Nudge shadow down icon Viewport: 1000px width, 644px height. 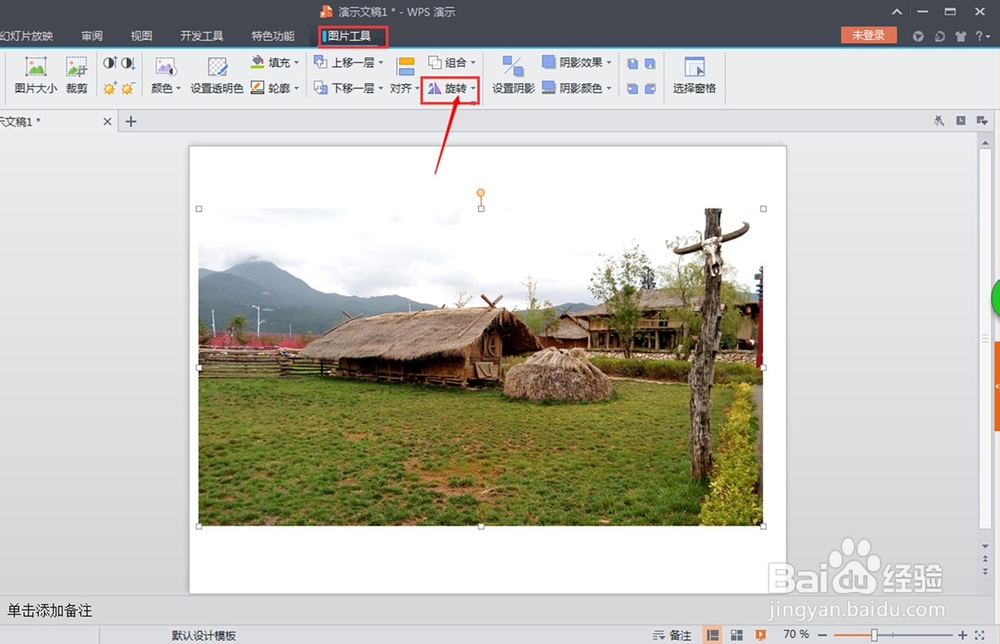650,64
